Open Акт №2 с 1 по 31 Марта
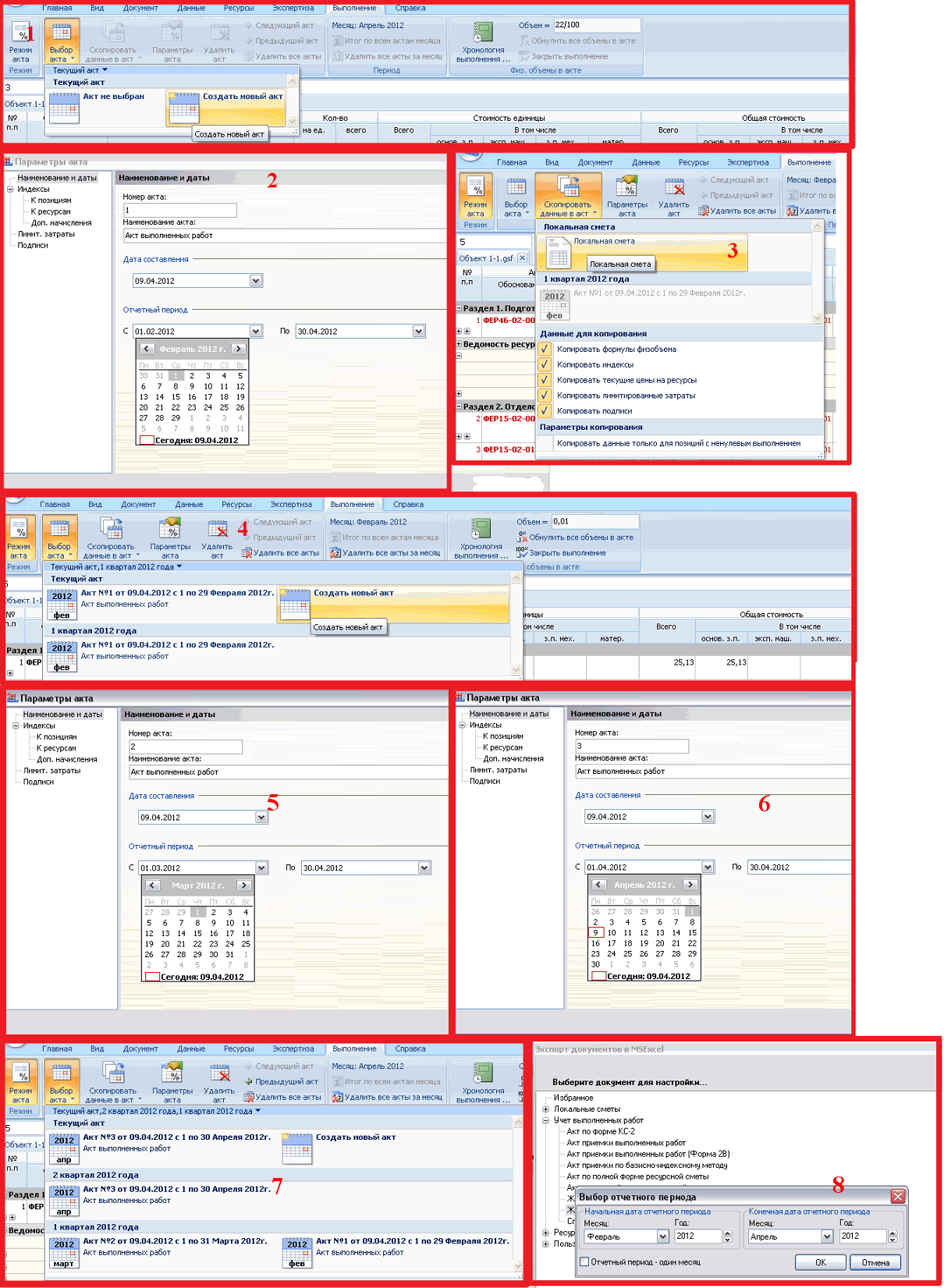This screenshot has height=1288, width=944. click(160, 1252)
